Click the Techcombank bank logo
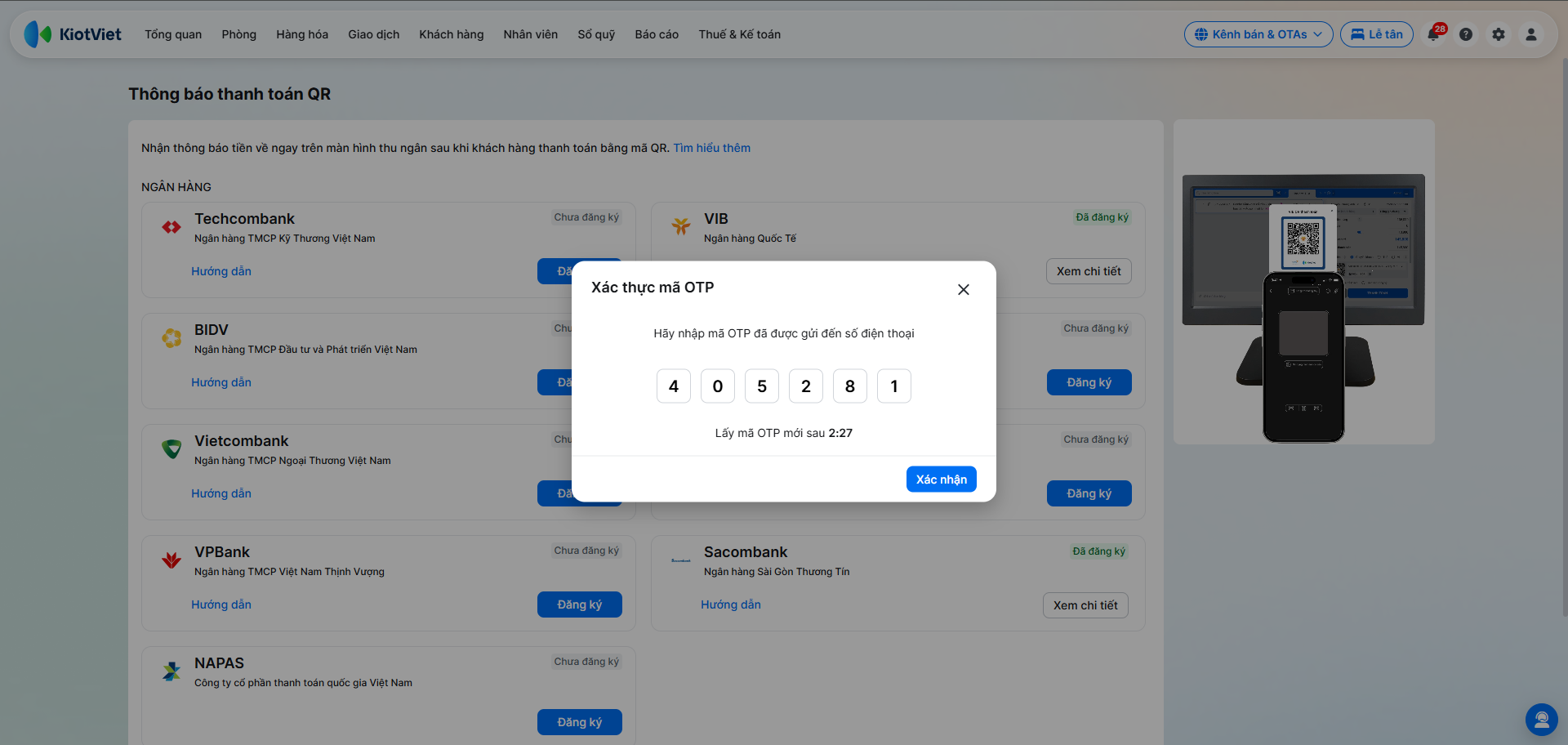The height and width of the screenshot is (745, 1568). tap(171, 227)
